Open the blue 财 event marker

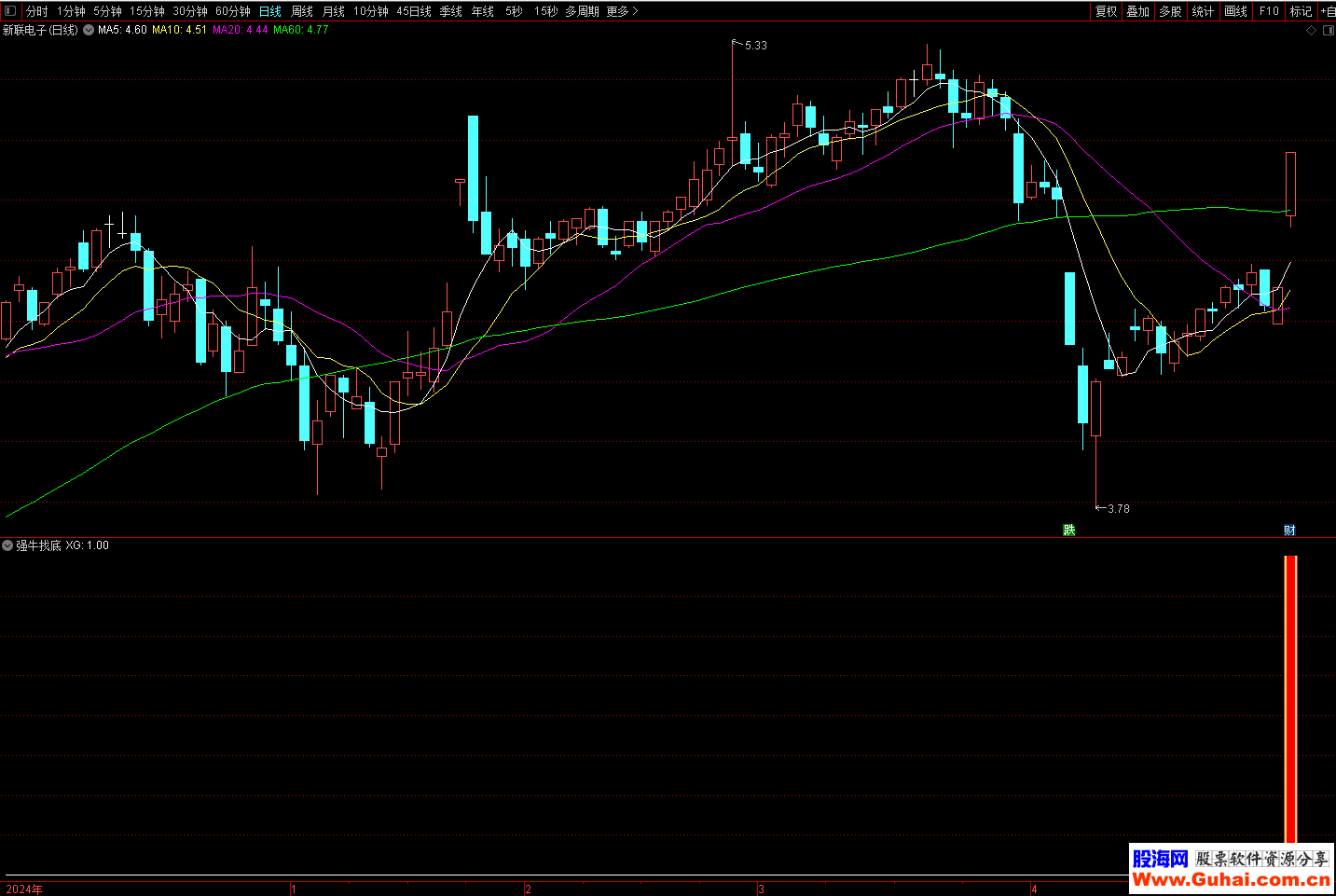pyautogui.click(x=1289, y=530)
